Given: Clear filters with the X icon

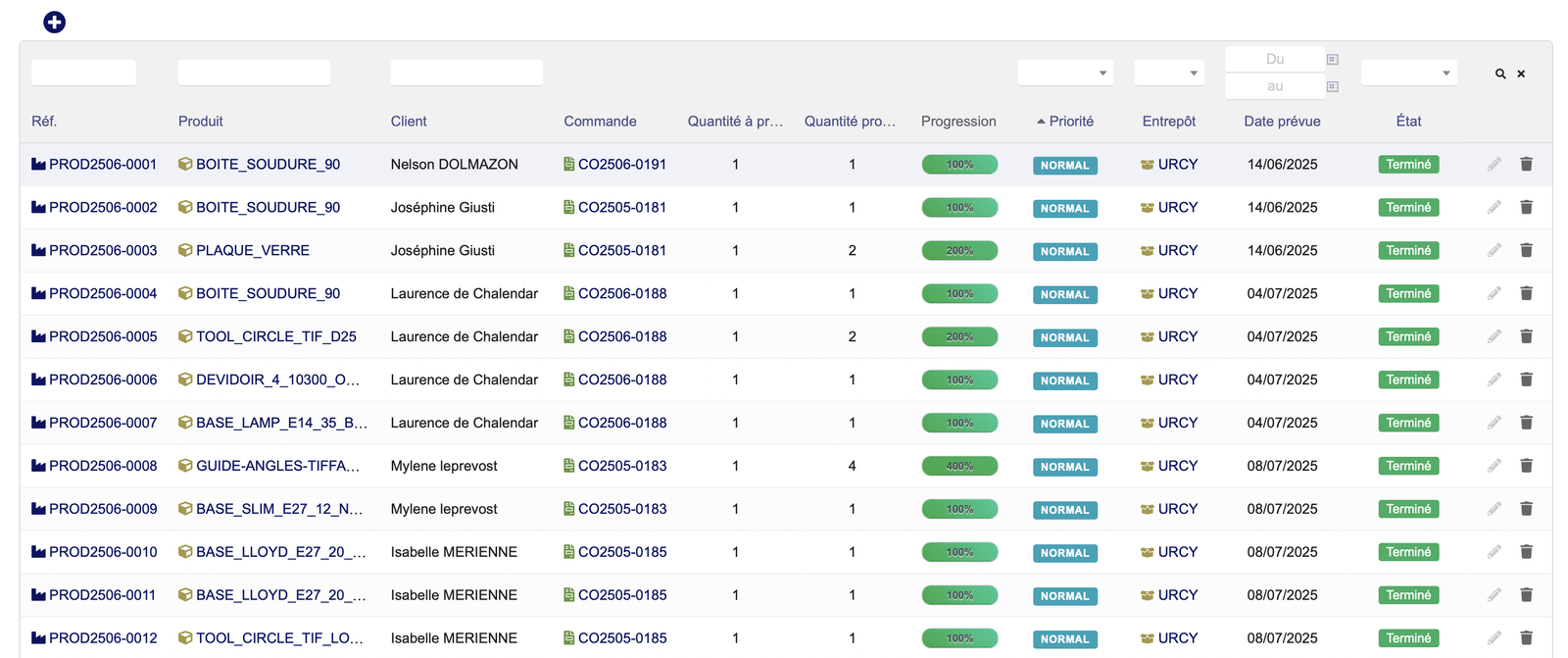Looking at the screenshot, I should (1521, 74).
